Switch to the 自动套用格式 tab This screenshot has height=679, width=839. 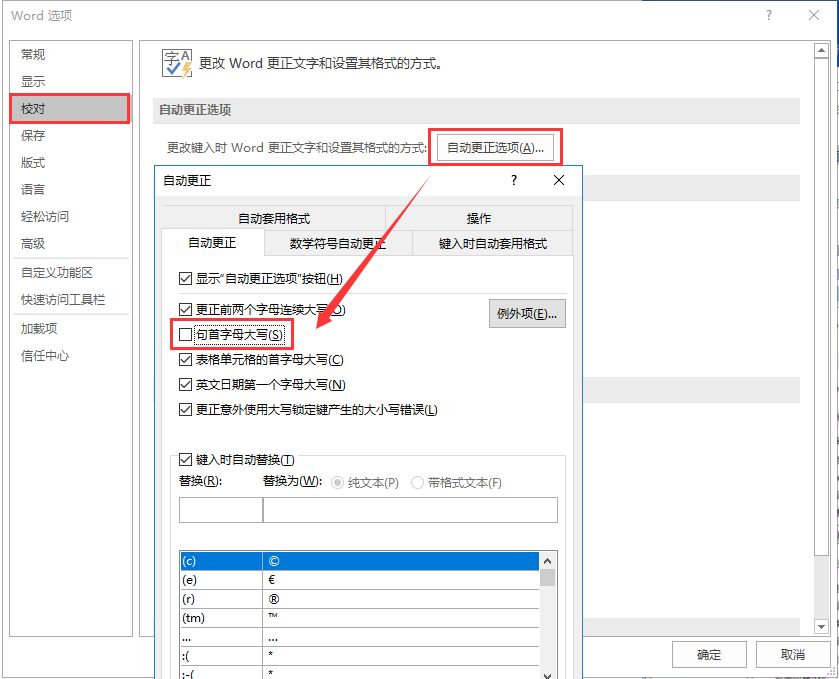(273, 218)
